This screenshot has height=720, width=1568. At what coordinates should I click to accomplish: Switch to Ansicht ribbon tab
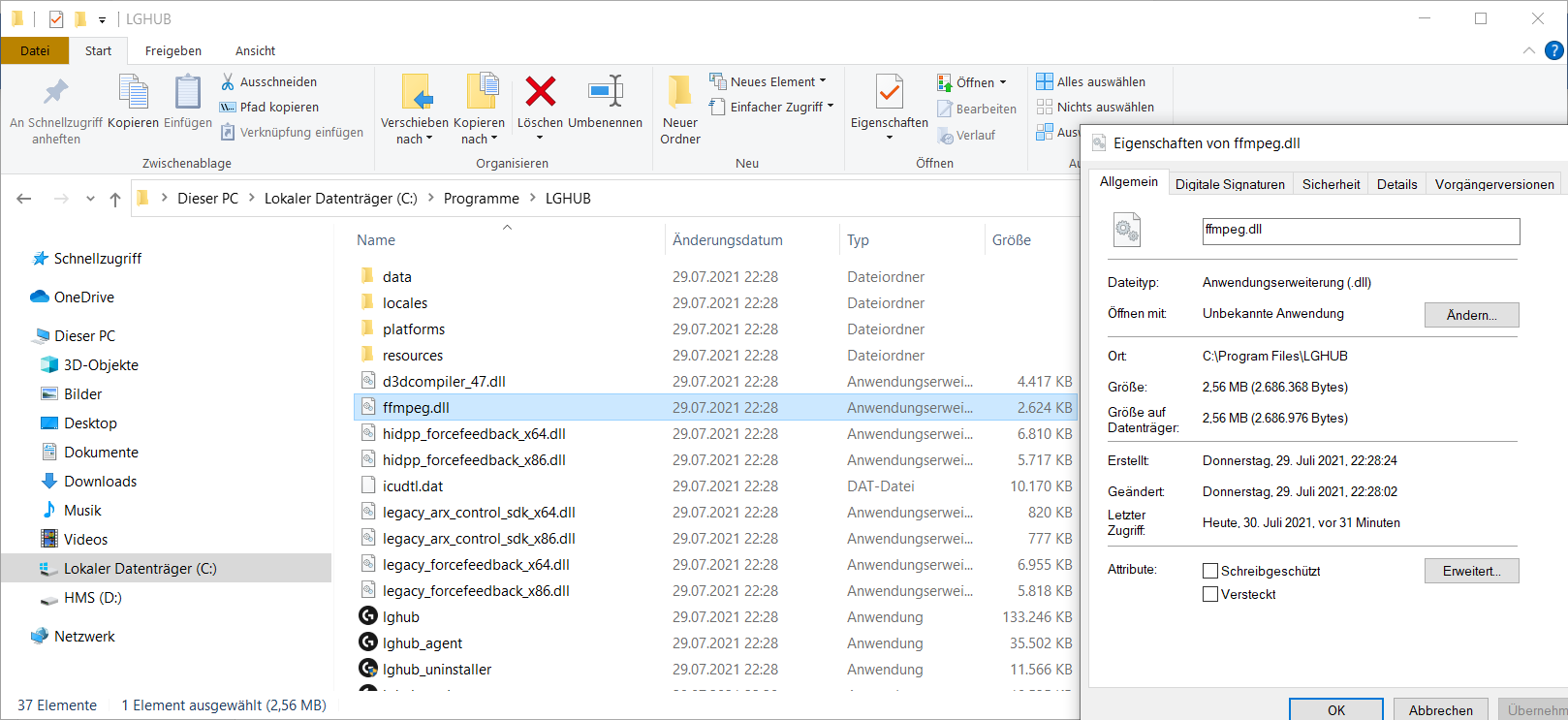[255, 51]
